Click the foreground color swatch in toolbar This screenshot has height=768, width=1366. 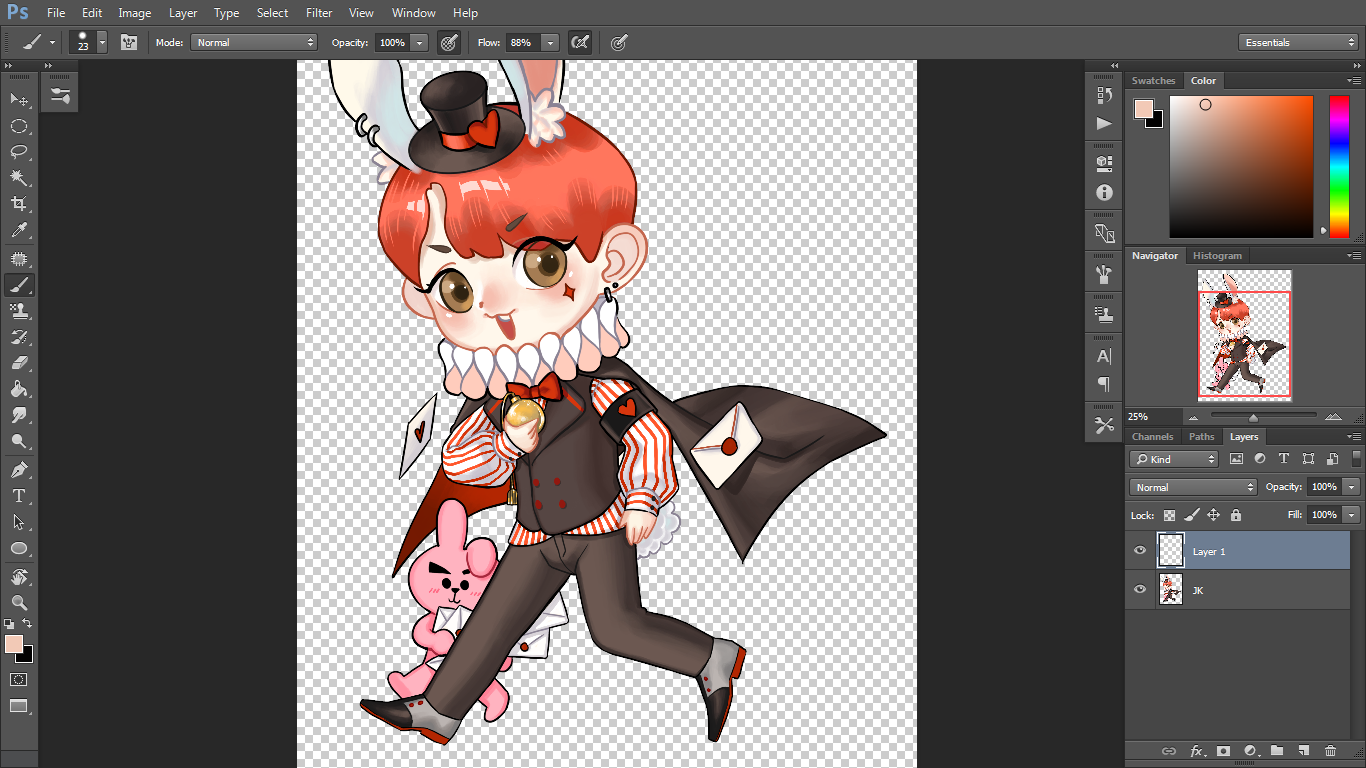tap(14, 644)
